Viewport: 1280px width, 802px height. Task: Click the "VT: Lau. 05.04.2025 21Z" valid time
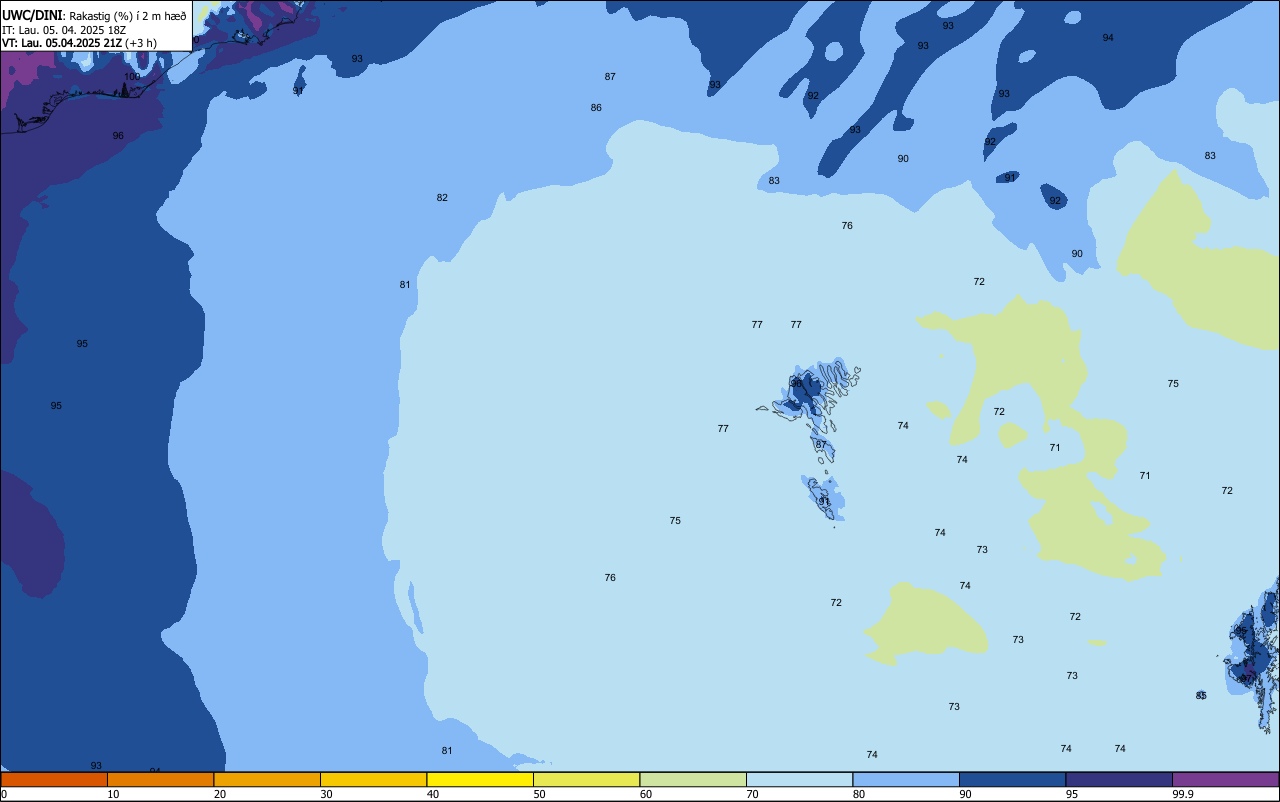click(x=62, y=42)
